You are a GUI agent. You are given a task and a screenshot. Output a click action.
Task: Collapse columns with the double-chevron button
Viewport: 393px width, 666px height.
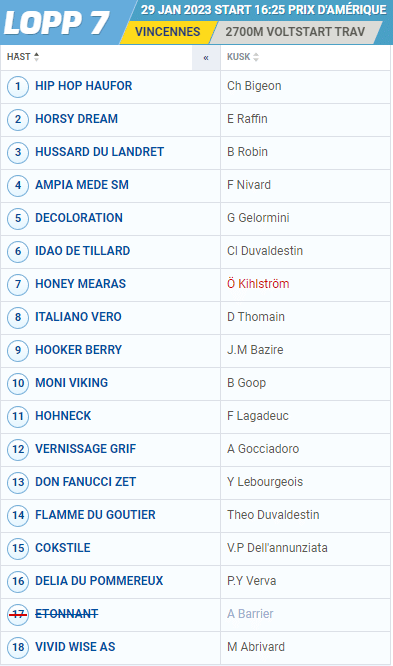206,58
